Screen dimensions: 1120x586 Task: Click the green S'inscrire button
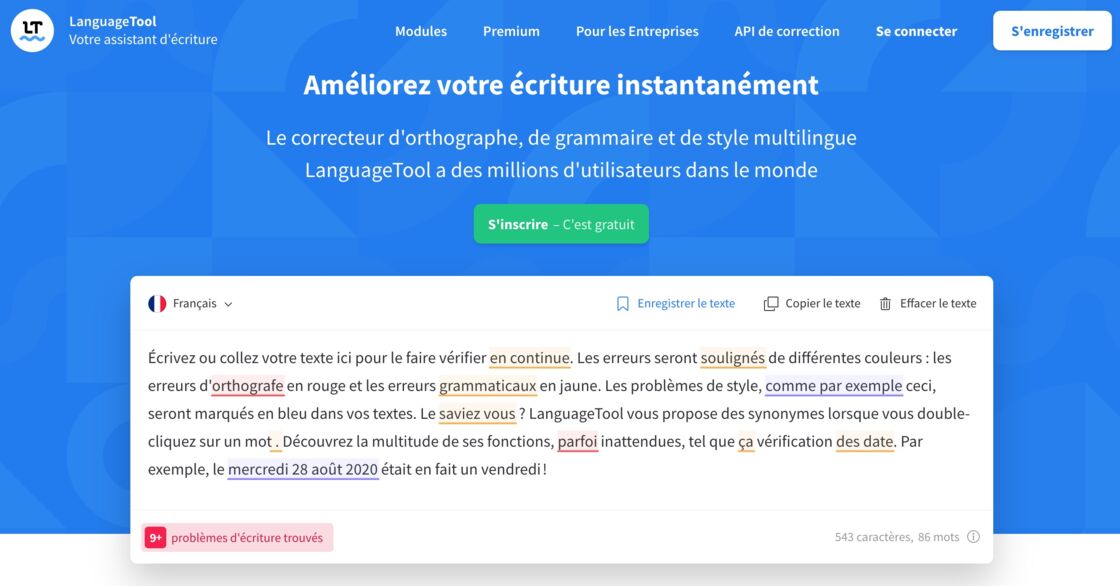point(561,224)
